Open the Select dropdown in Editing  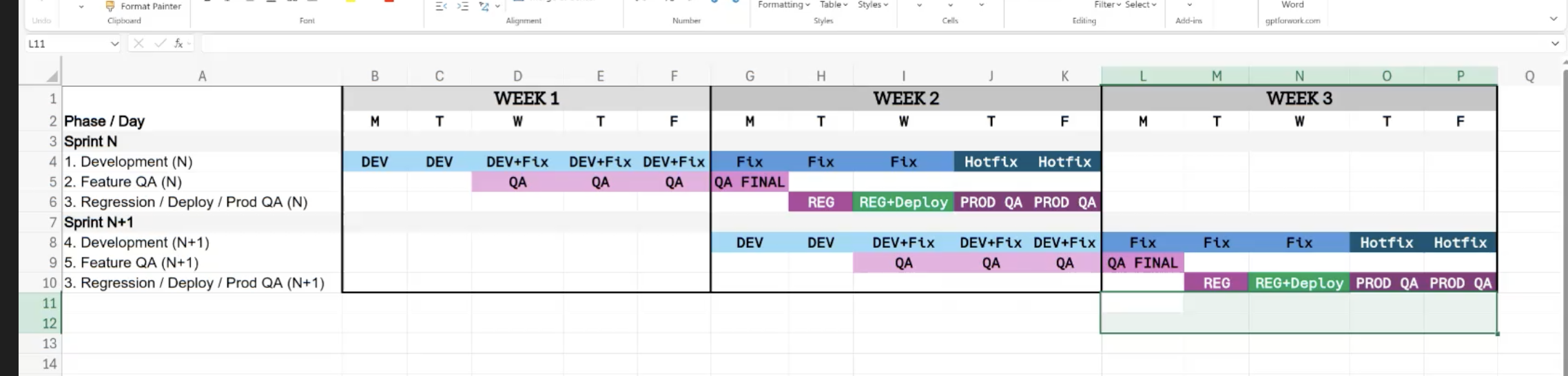pyautogui.click(x=1141, y=5)
